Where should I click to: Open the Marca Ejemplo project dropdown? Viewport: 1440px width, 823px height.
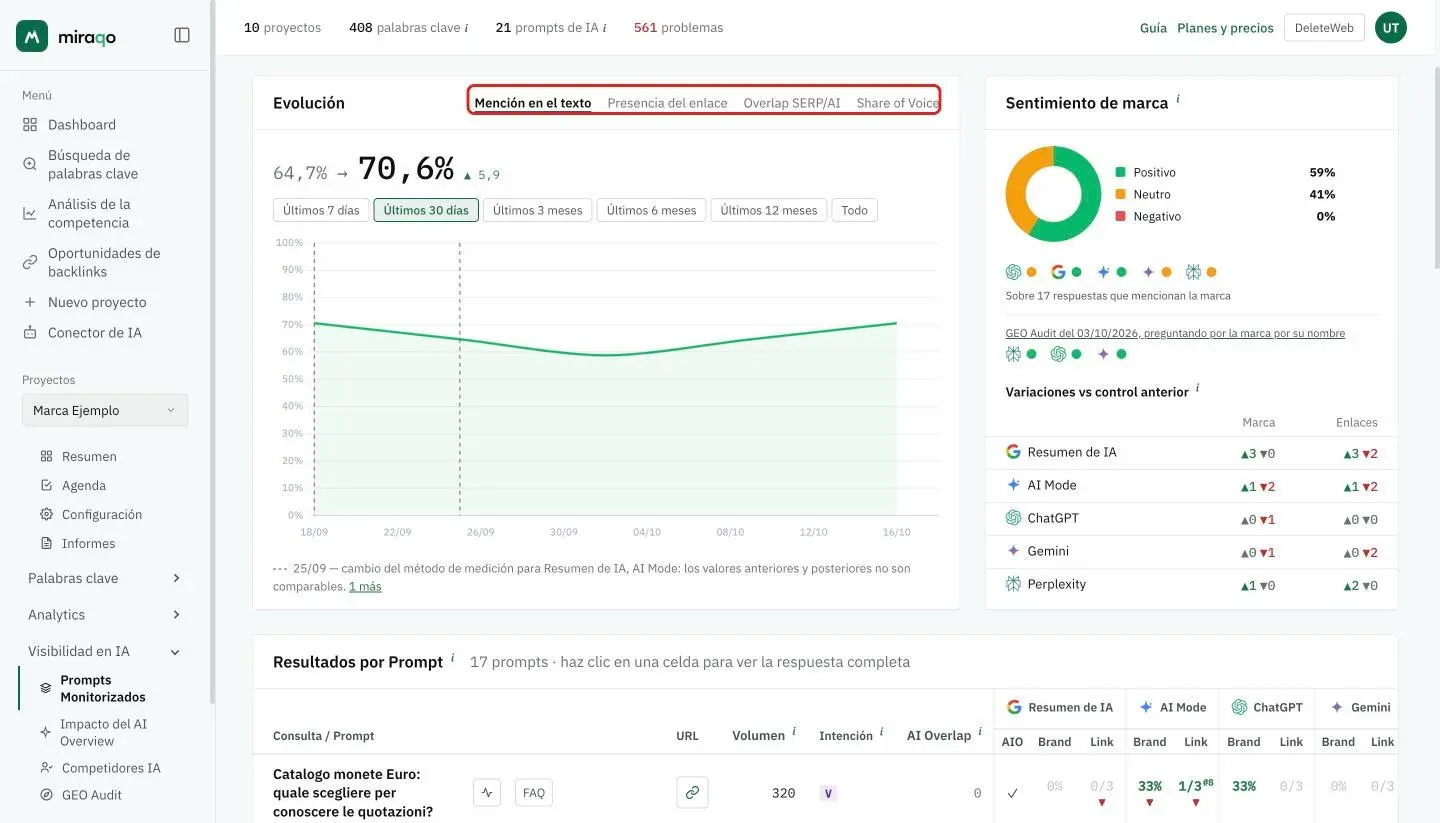(105, 410)
